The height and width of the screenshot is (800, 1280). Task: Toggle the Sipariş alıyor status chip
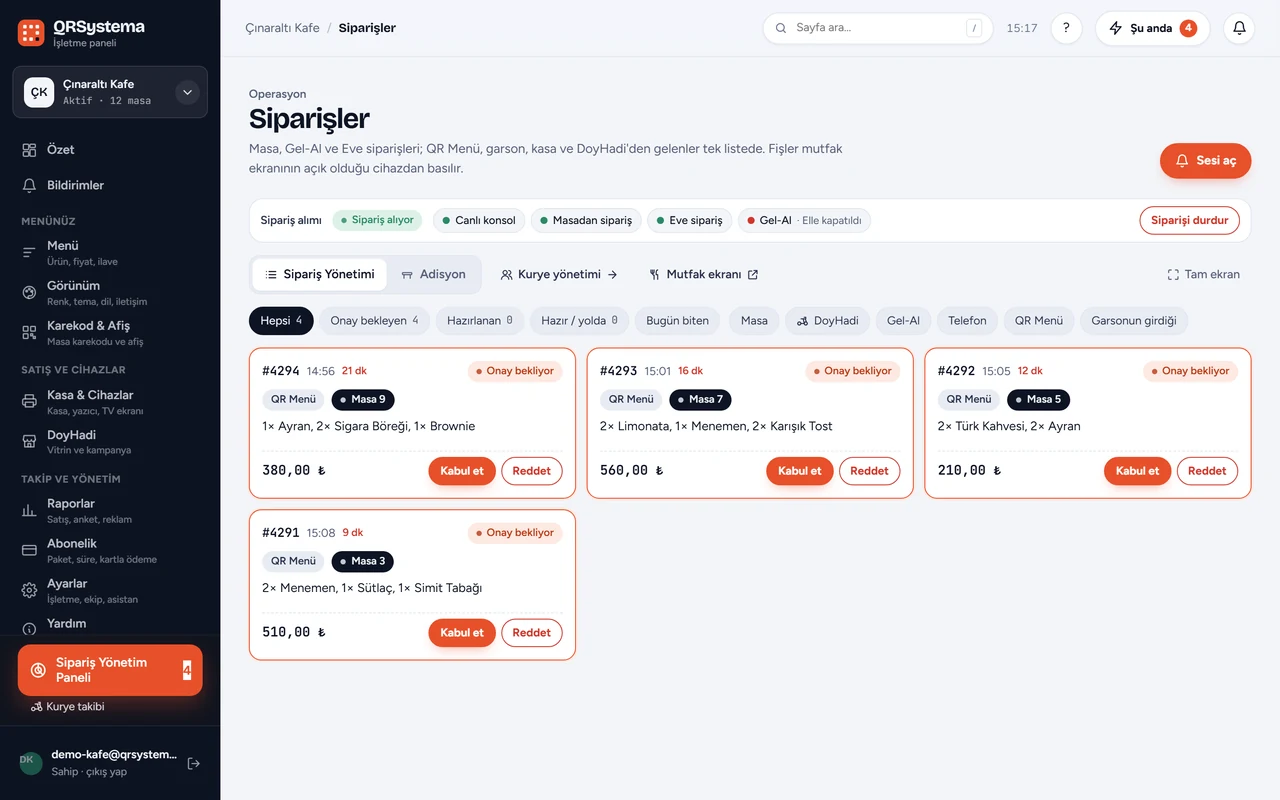[x=377, y=220]
